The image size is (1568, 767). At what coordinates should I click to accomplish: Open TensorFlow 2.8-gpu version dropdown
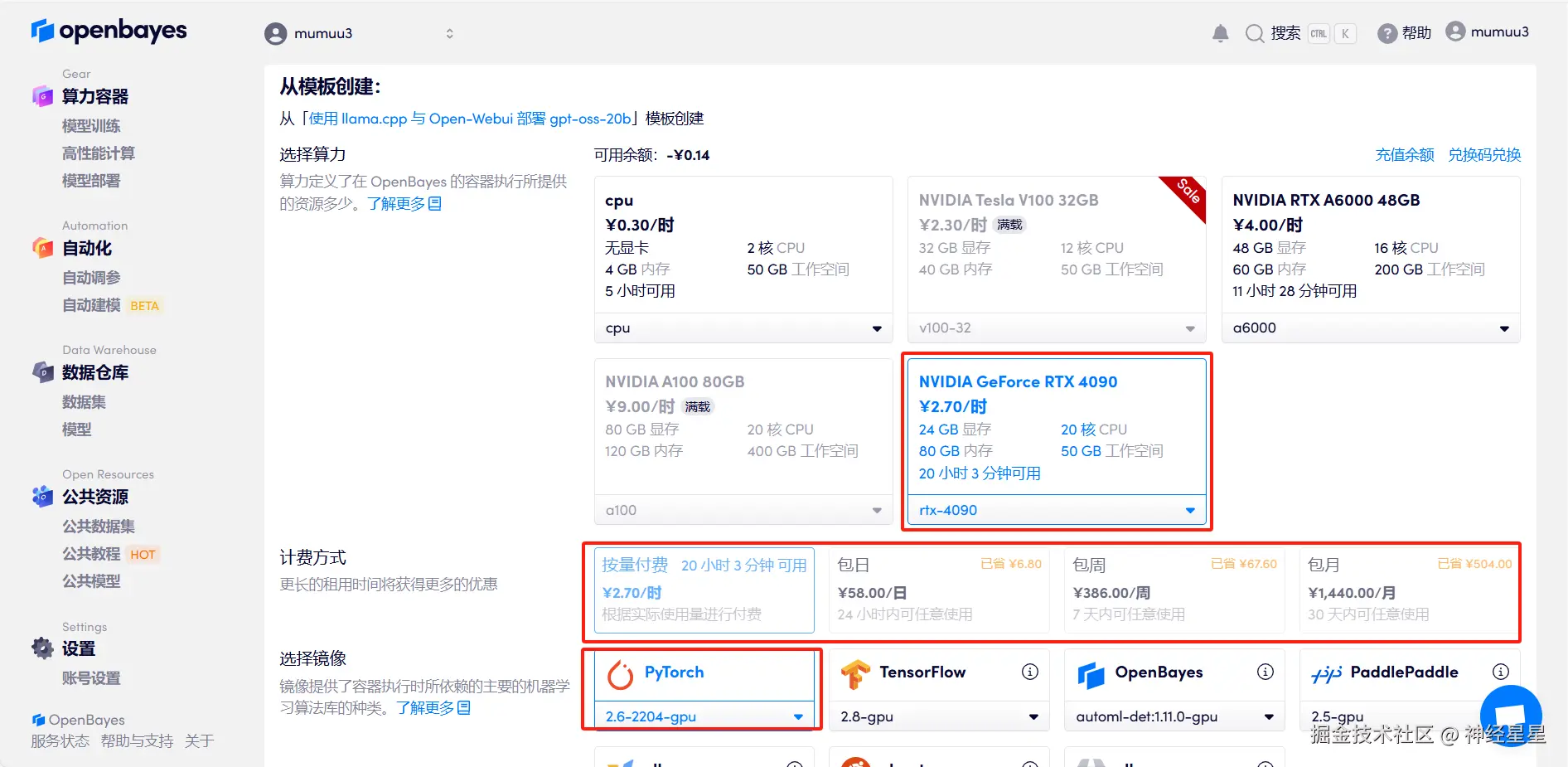pyautogui.click(x=939, y=716)
